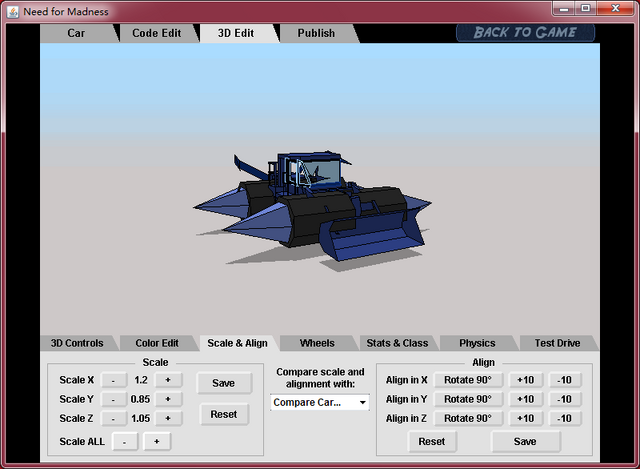Increase Scale Y with plus button

(x=168, y=399)
